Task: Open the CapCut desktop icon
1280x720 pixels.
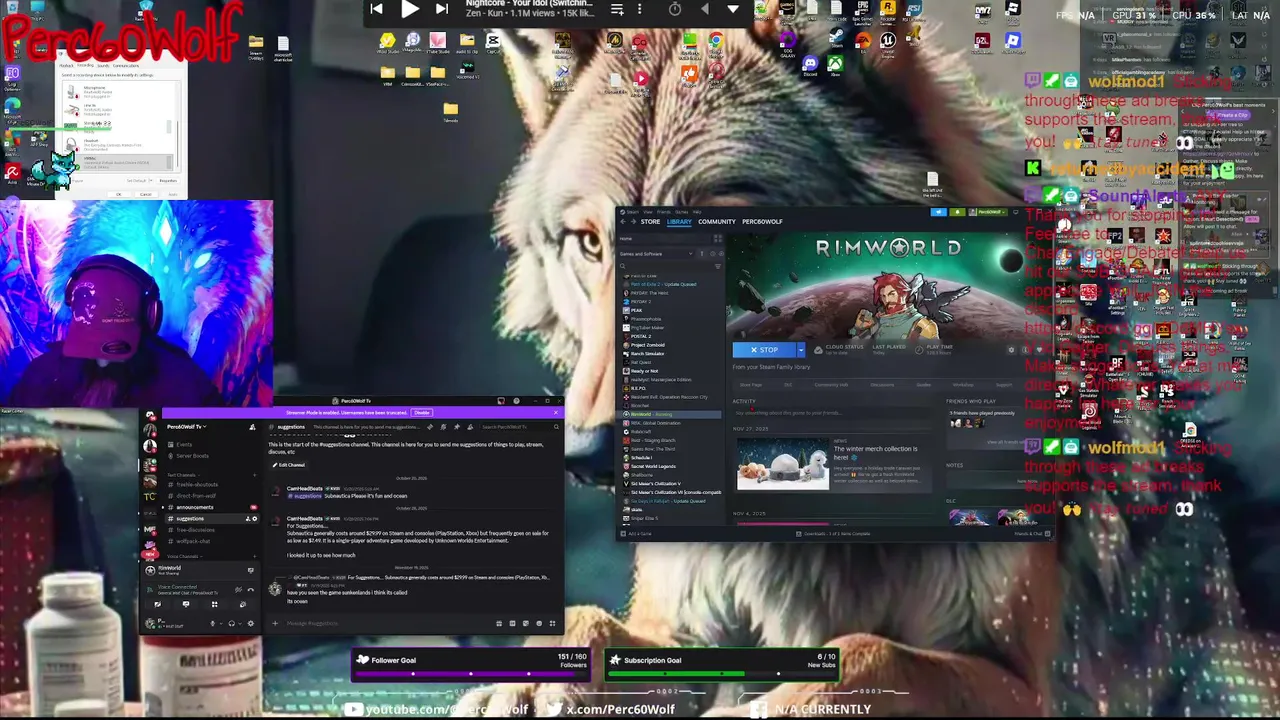Action: pos(493,41)
